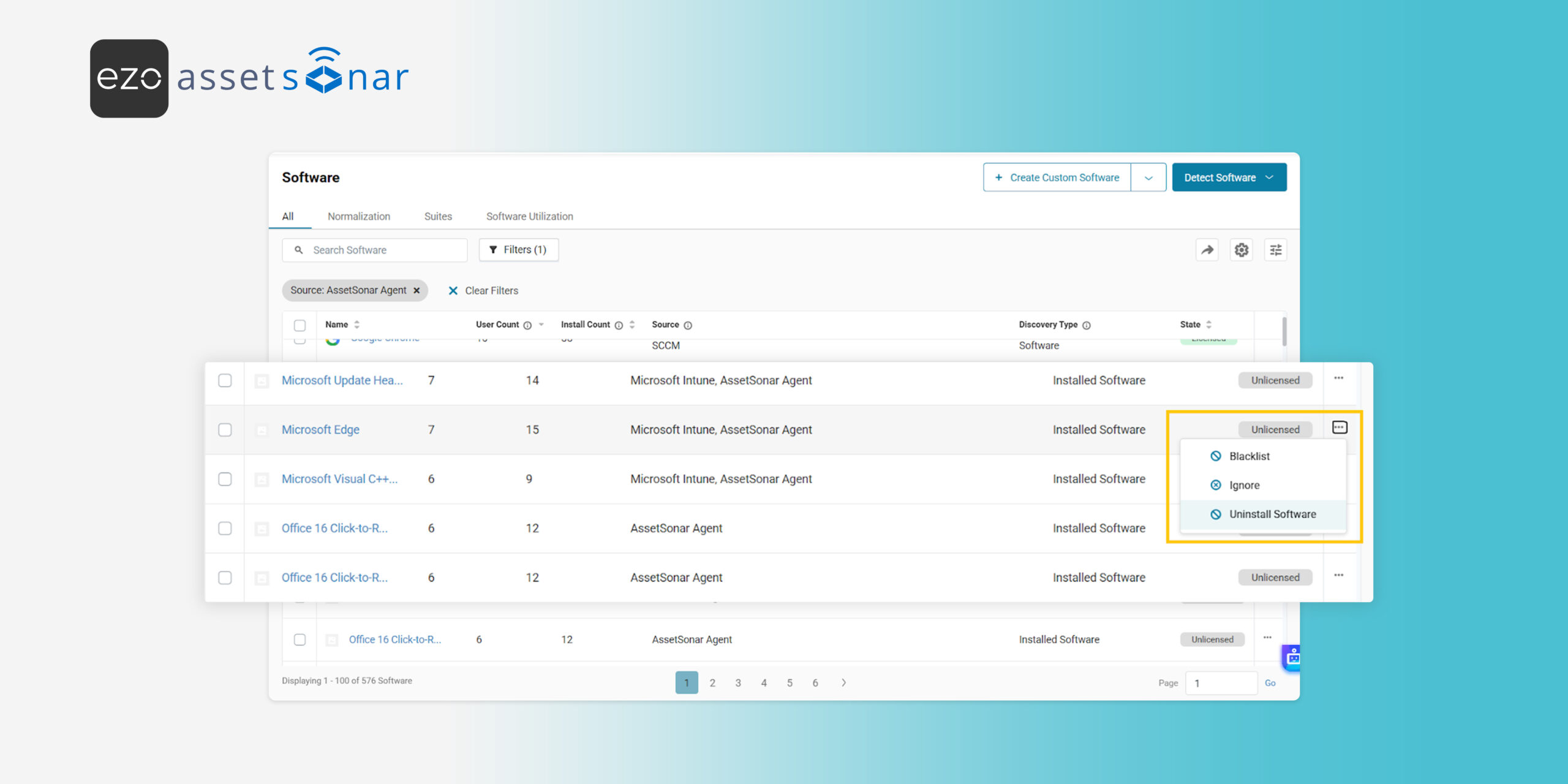Open the settings gear icon

[x=1241, y=250]
